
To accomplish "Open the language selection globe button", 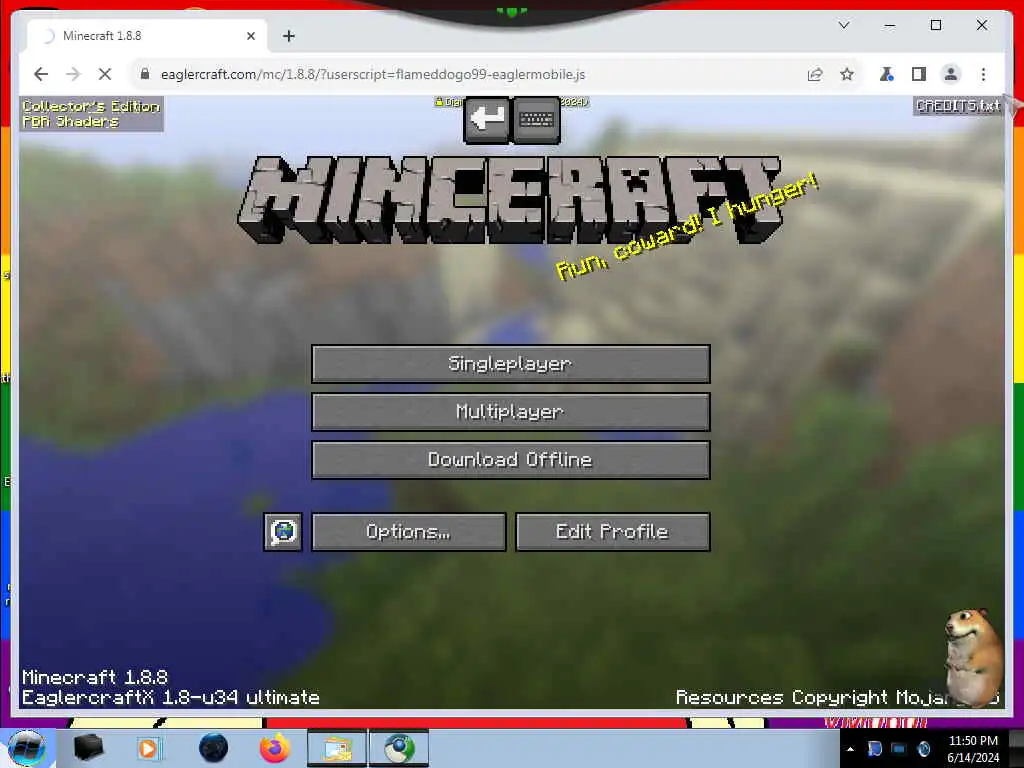I will tap(283, 532).
